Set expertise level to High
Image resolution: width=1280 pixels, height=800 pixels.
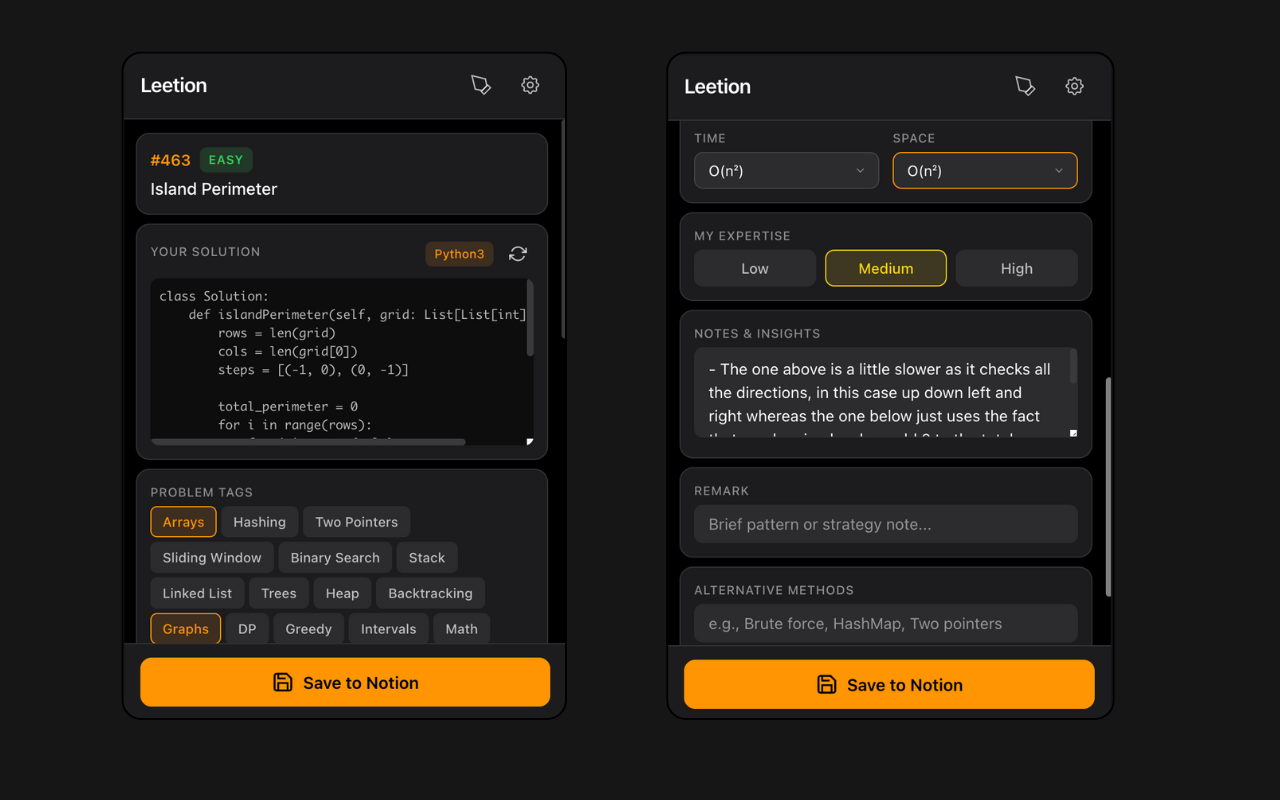pos(1016,268)
